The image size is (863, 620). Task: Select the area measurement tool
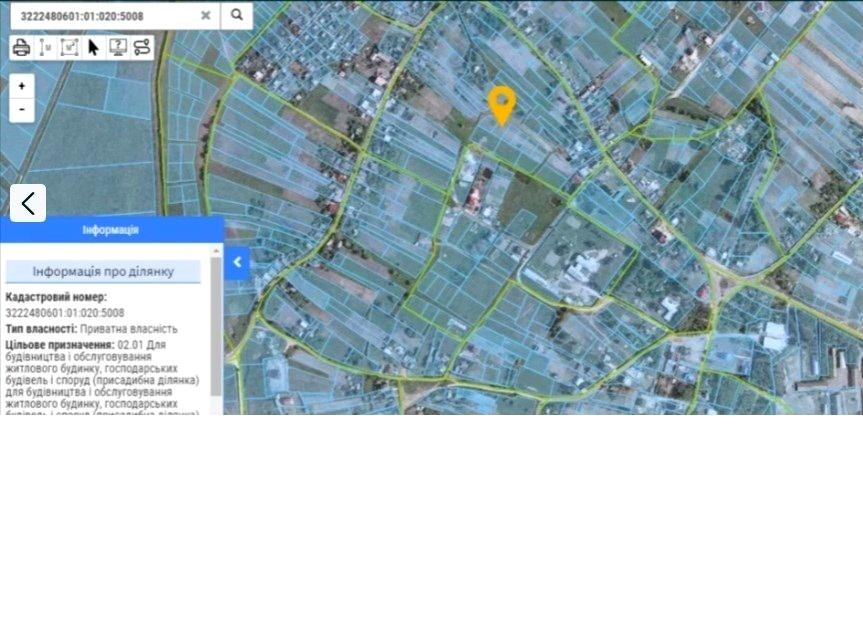click(x=69, y=47)
